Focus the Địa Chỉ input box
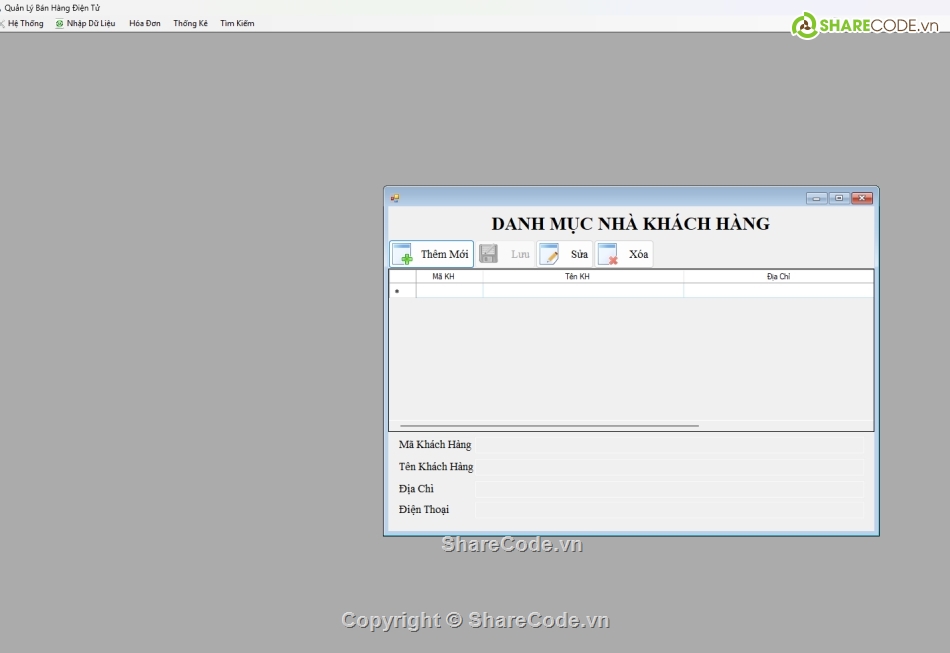 669,489
